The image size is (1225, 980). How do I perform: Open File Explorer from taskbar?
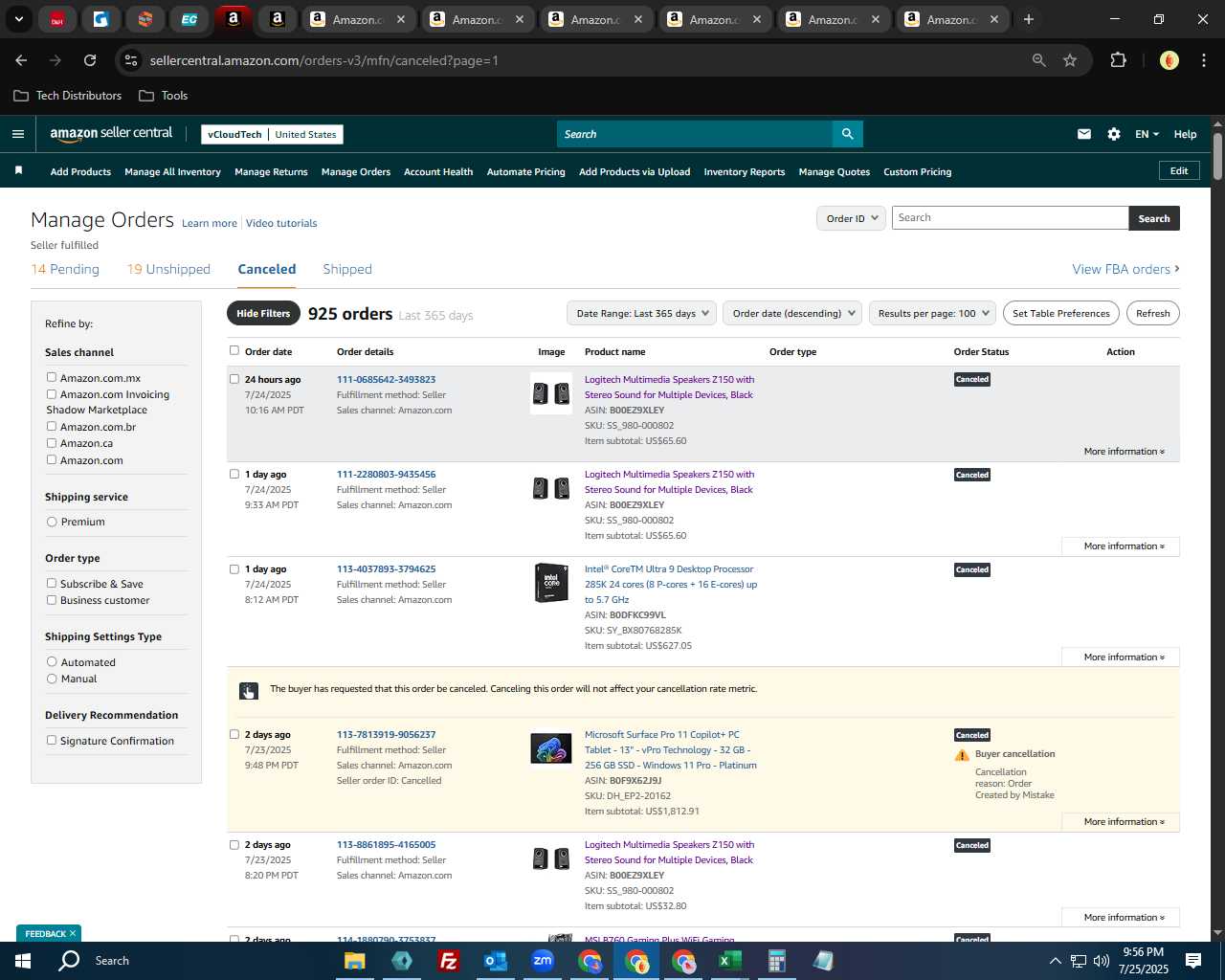pos(355,961)
